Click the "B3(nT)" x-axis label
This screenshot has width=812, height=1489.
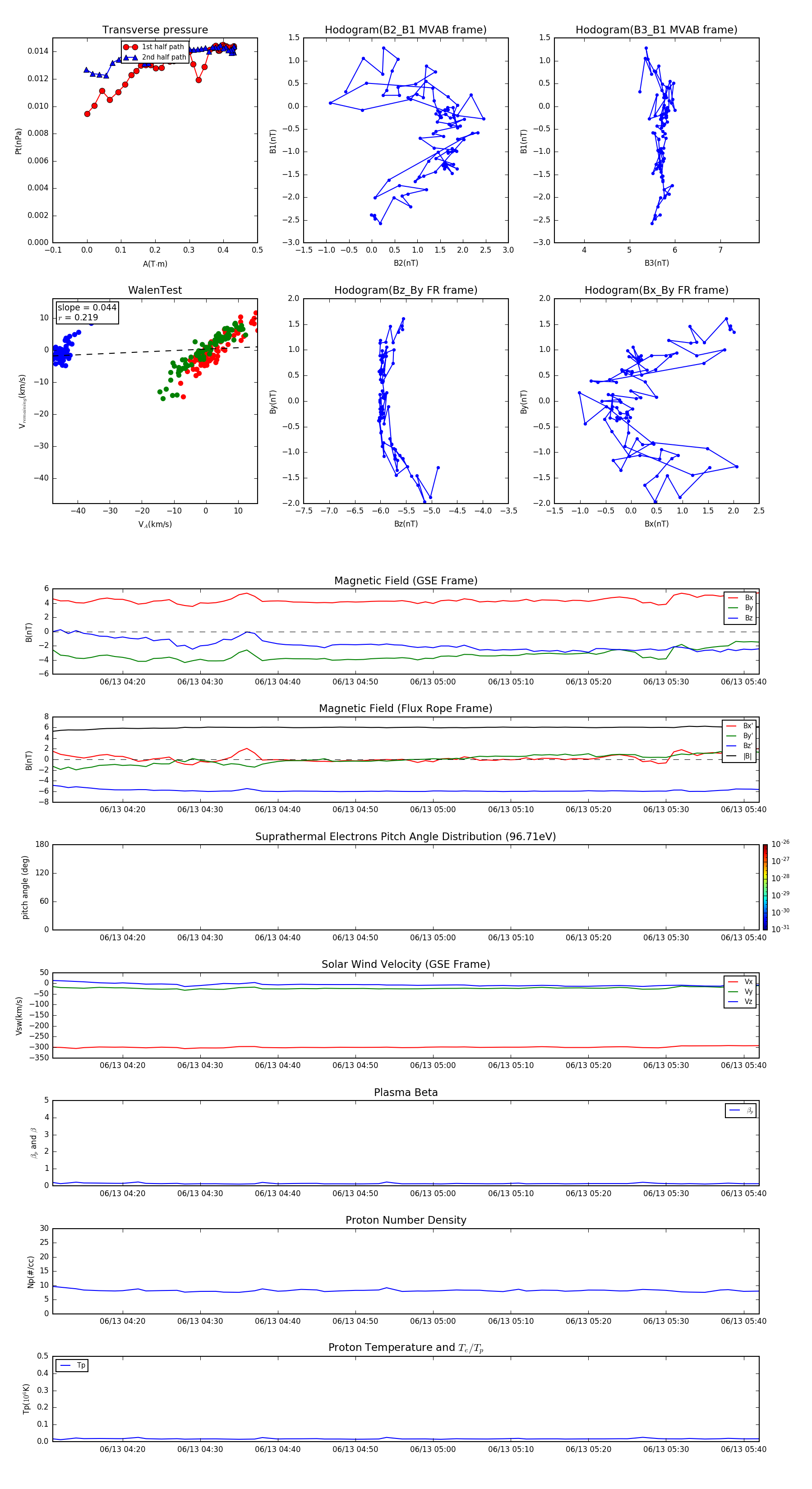click(656, 263)
